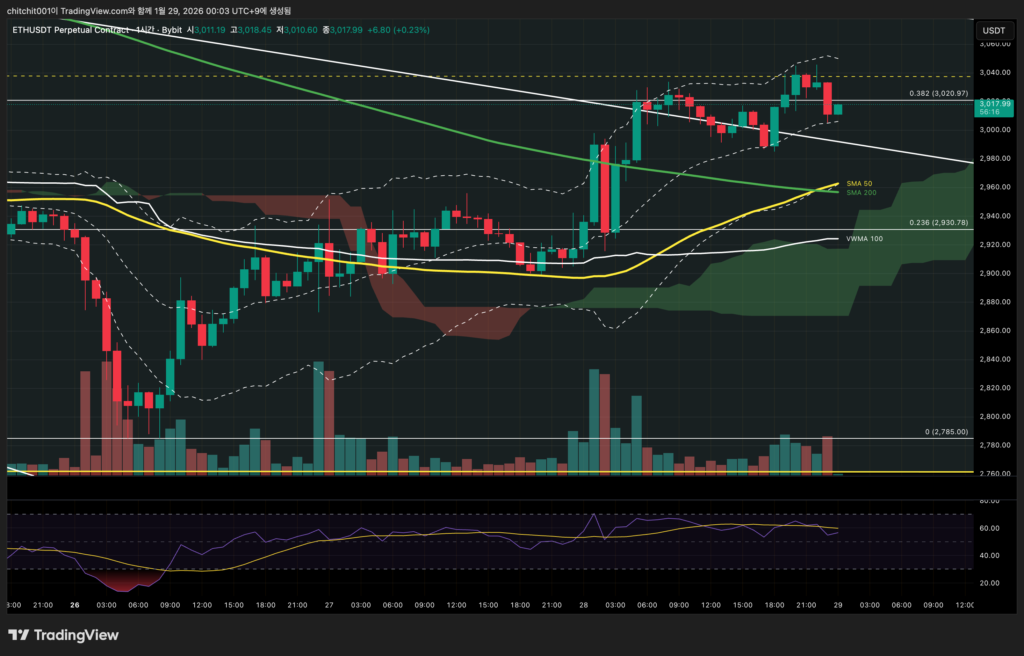Click the 2,800.00 price scale label

coord(994,417)
